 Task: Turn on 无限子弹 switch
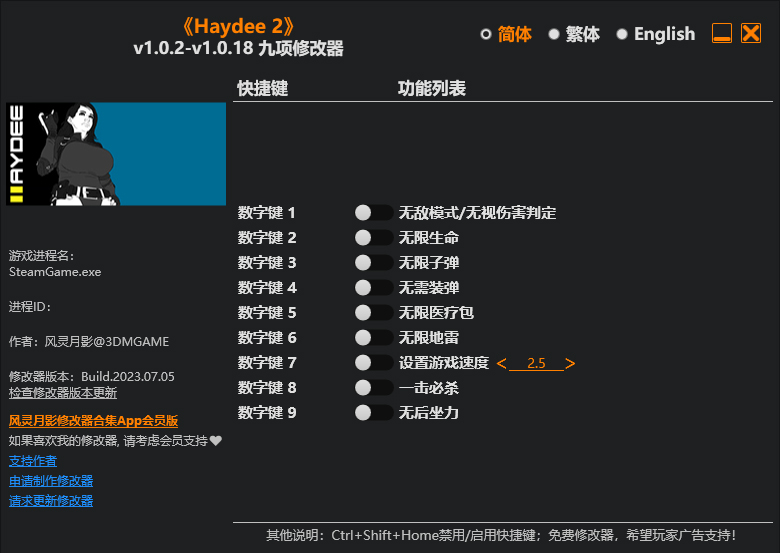click(x=374, y=263)
